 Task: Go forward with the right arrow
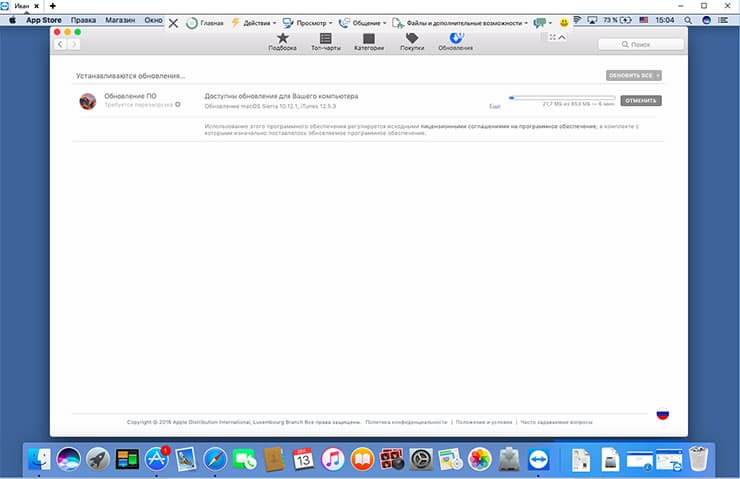(74, 44)
